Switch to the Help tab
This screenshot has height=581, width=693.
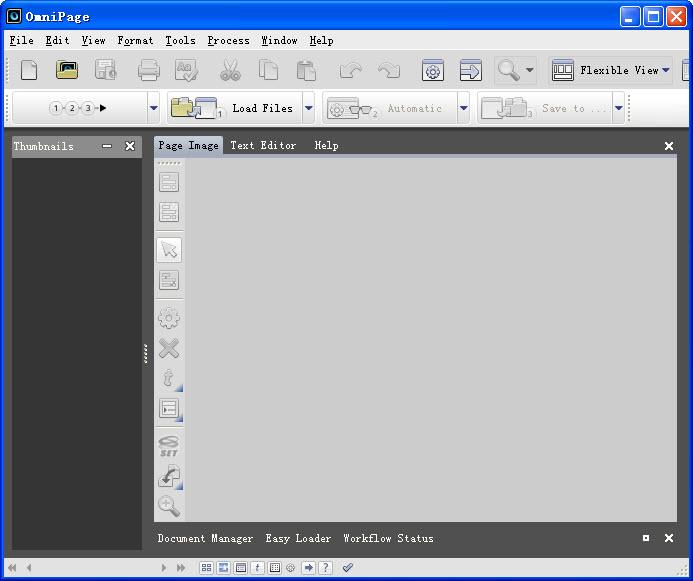click(x=327, y=145)
